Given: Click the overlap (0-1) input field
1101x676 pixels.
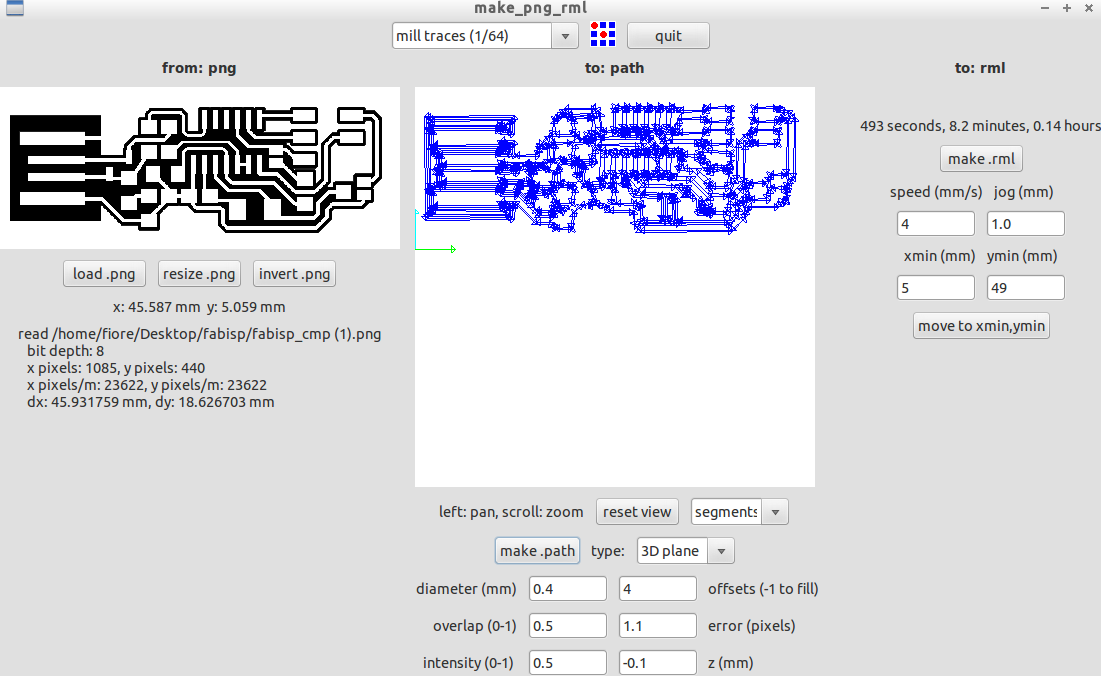Looking at the screenshot, I should point(567,625).
